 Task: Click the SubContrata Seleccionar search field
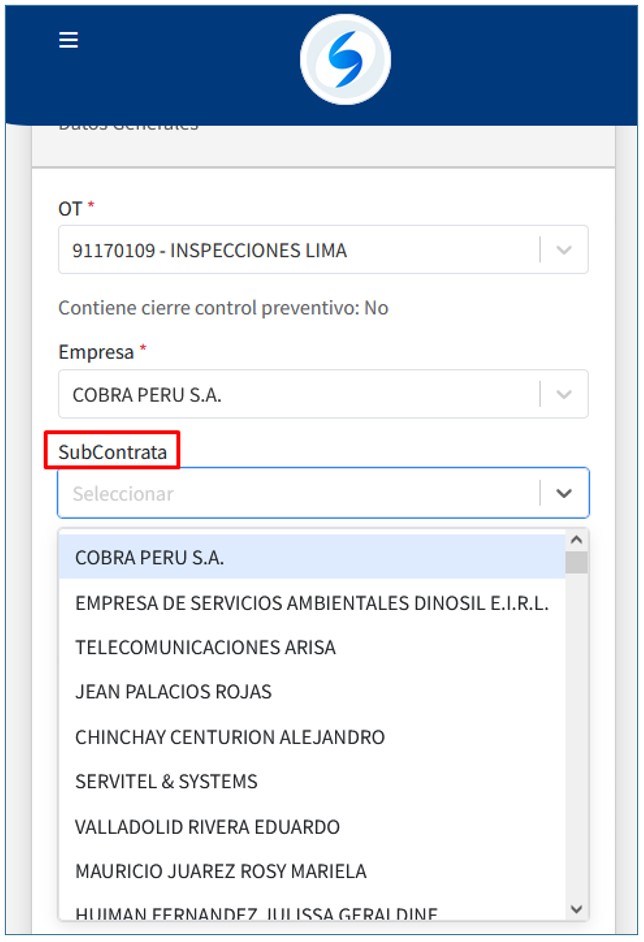(300, 493)
